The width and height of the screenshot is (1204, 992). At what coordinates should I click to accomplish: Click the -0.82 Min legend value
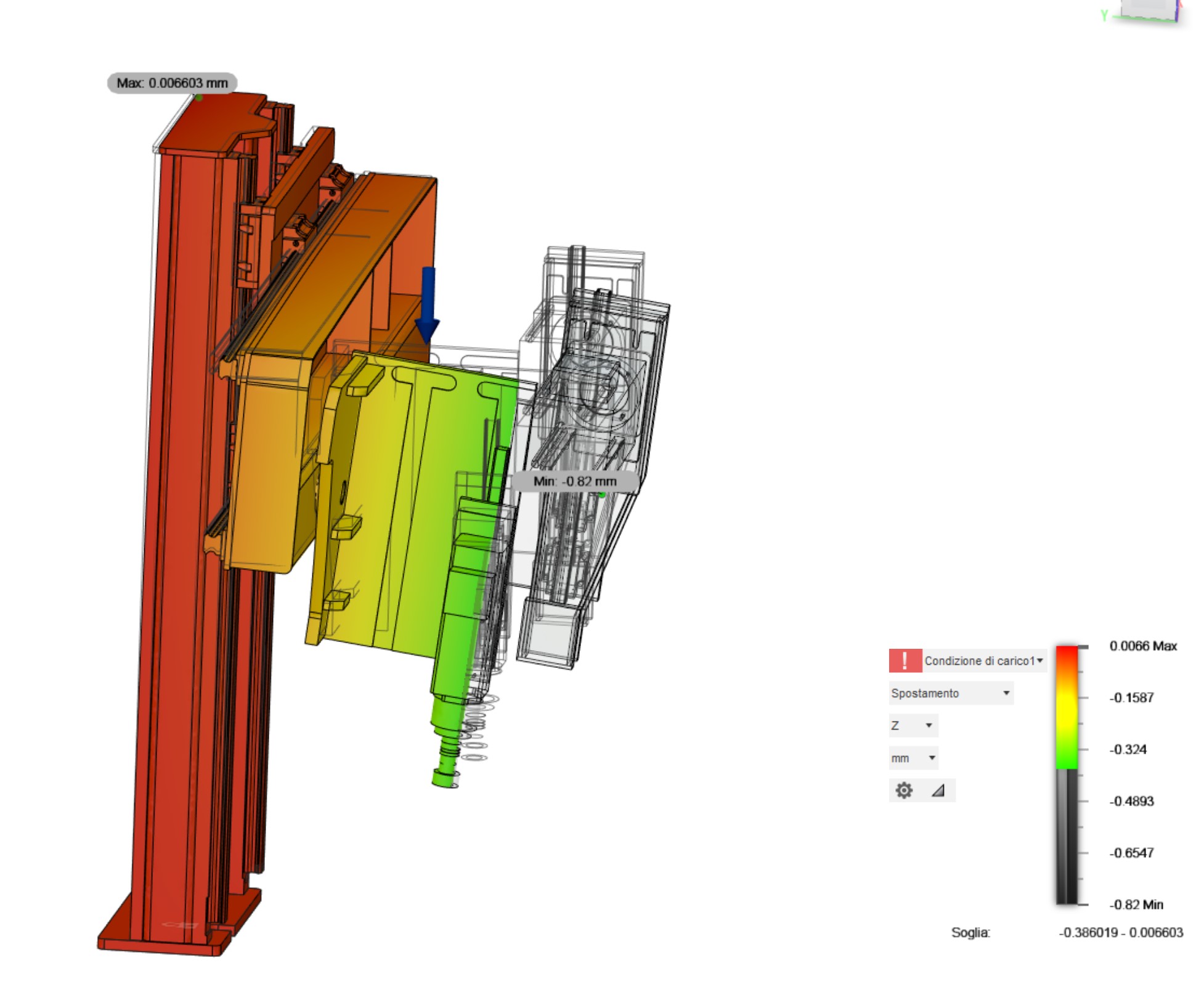coord(1136,905)
